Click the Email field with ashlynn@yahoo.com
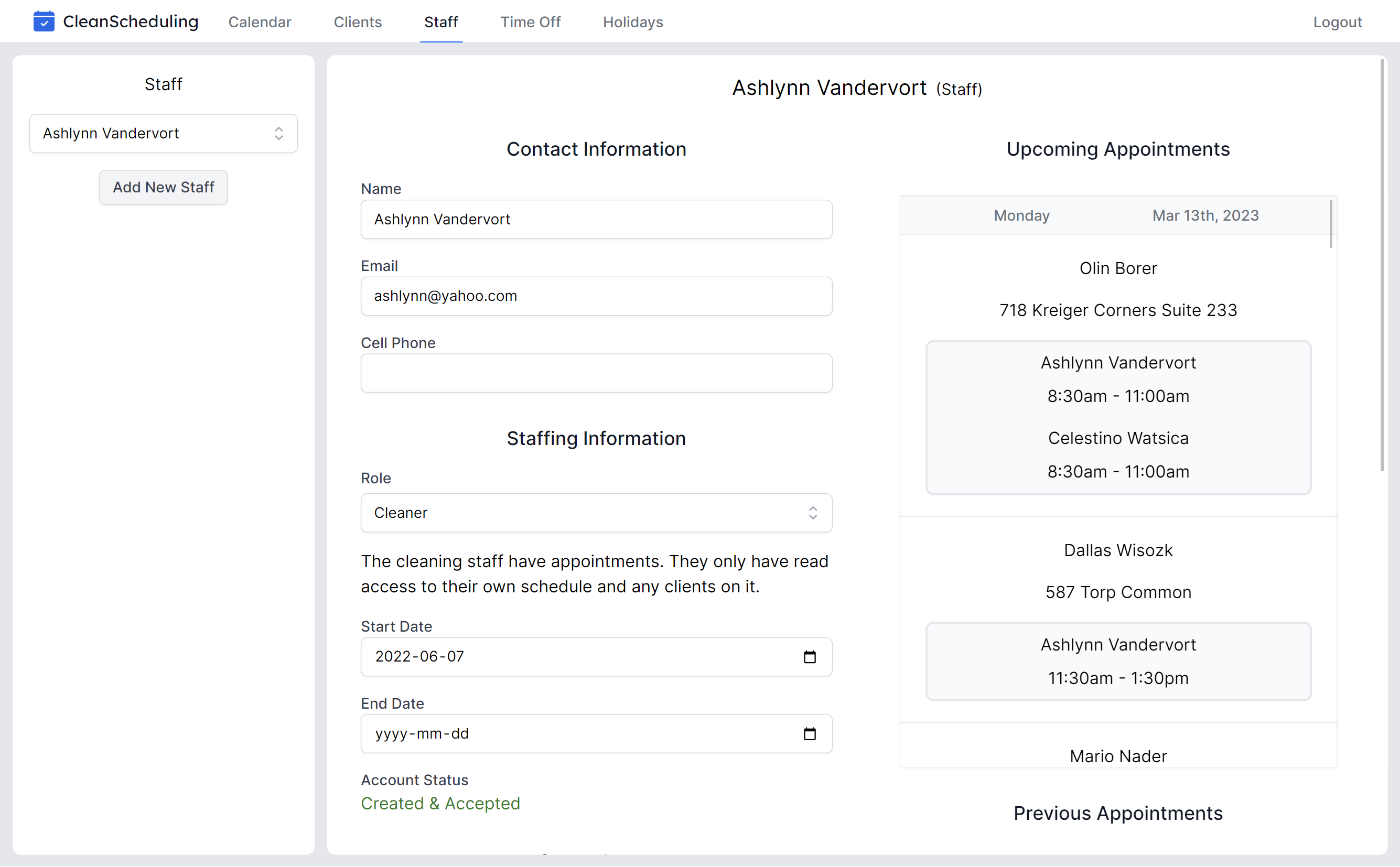The image size is (1400, 867). pyautogui.click(x=596, y=296)
